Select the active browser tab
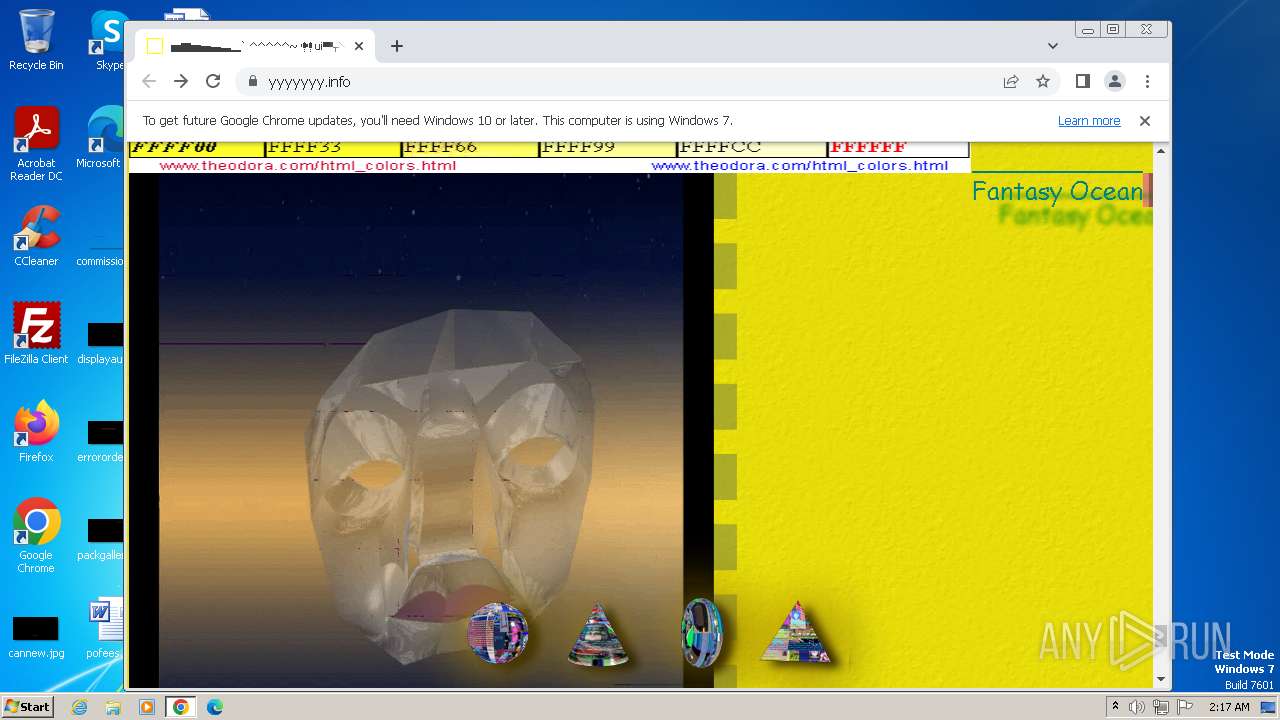 point(255,46)
